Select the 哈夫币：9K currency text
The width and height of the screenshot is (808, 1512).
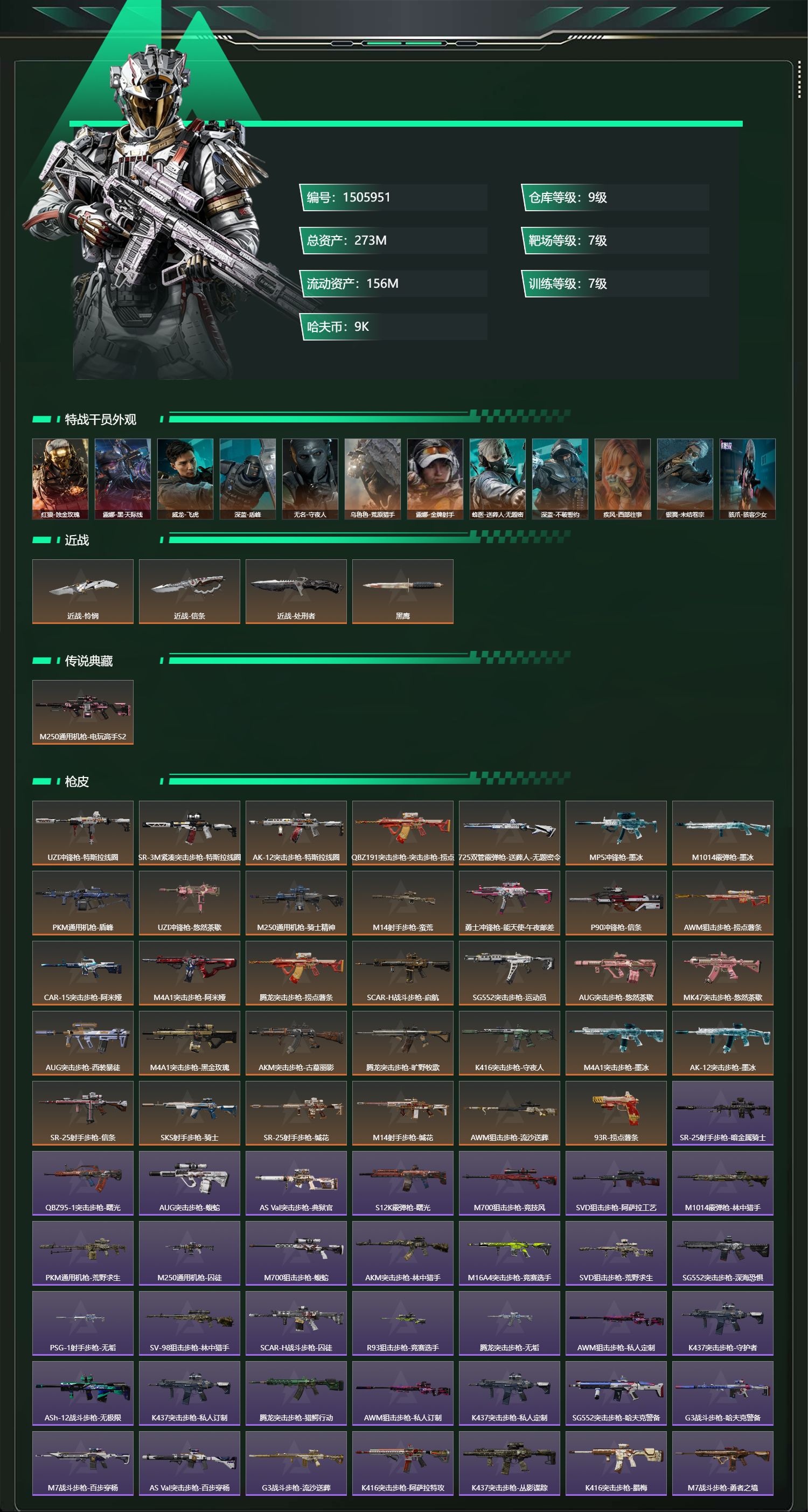(x=337, y=327)
